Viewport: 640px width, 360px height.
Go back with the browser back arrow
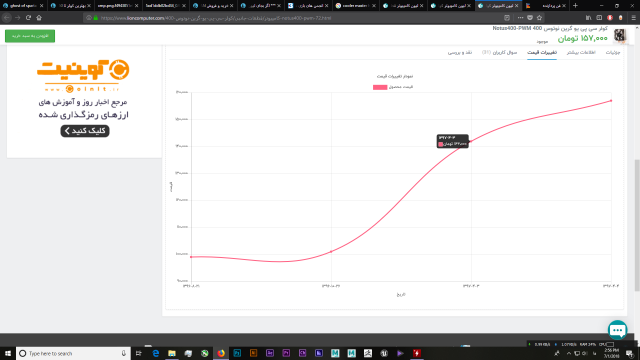[7, 18]
